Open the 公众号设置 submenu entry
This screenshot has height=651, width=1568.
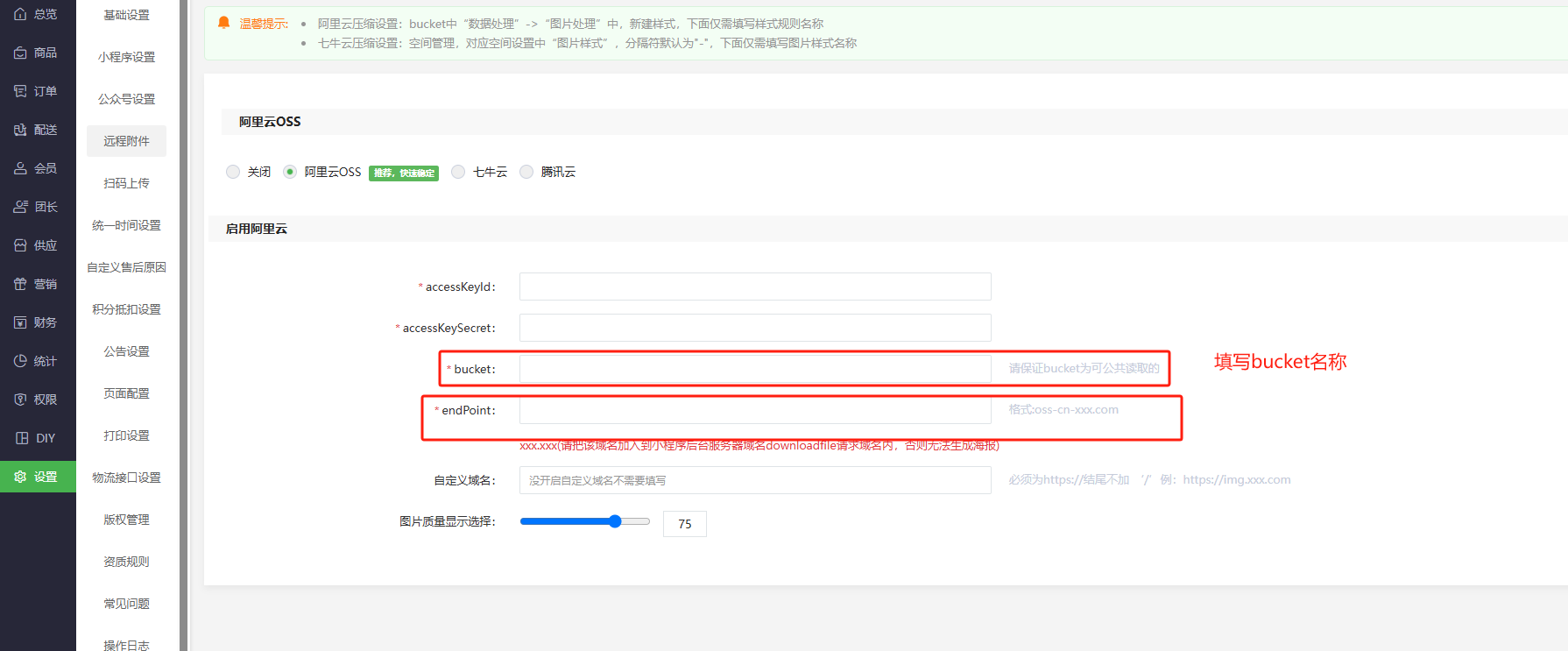tap(126, 99)
